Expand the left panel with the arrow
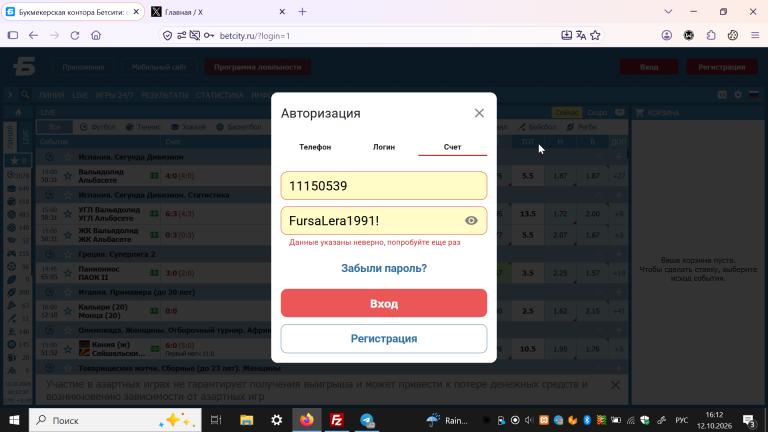The image size is (768, 432). pyautogui.click(x=10, y=95)
